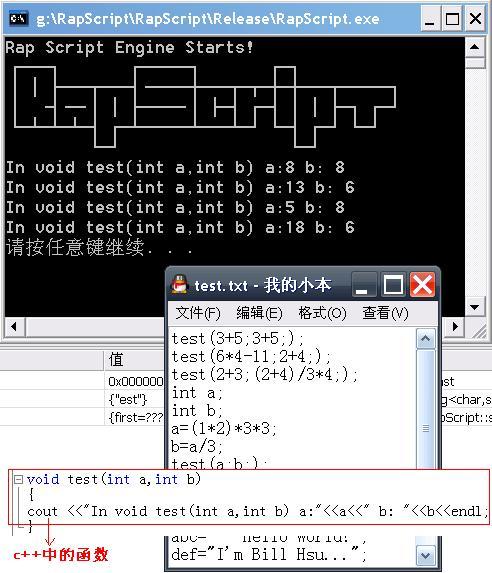Open the 格式(O) menu
Screen dimensions: 492x573
(x=322, y=314)
